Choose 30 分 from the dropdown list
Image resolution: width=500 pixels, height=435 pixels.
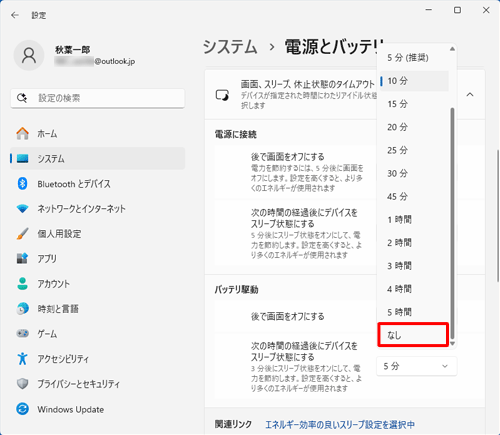pos(414,173)
